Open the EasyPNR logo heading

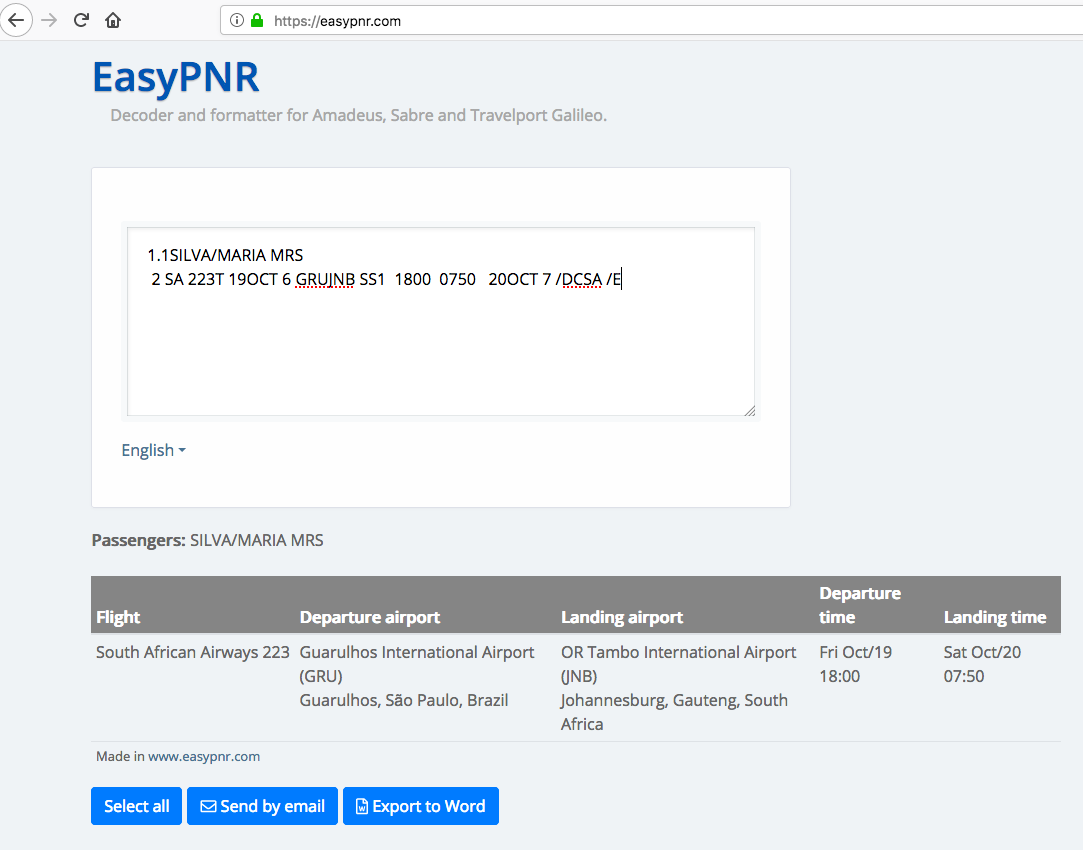click(176, 77)
